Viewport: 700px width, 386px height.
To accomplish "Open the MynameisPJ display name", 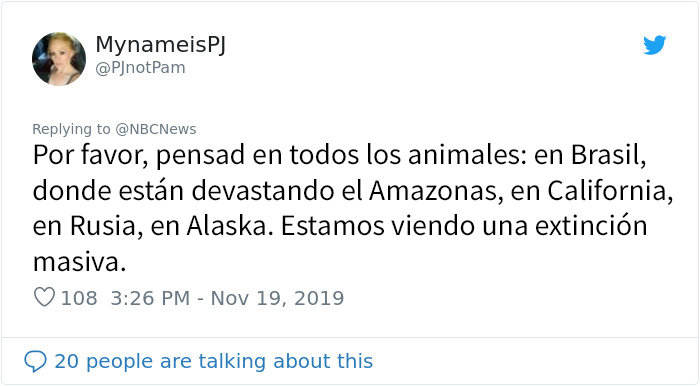I will (161, 45).
